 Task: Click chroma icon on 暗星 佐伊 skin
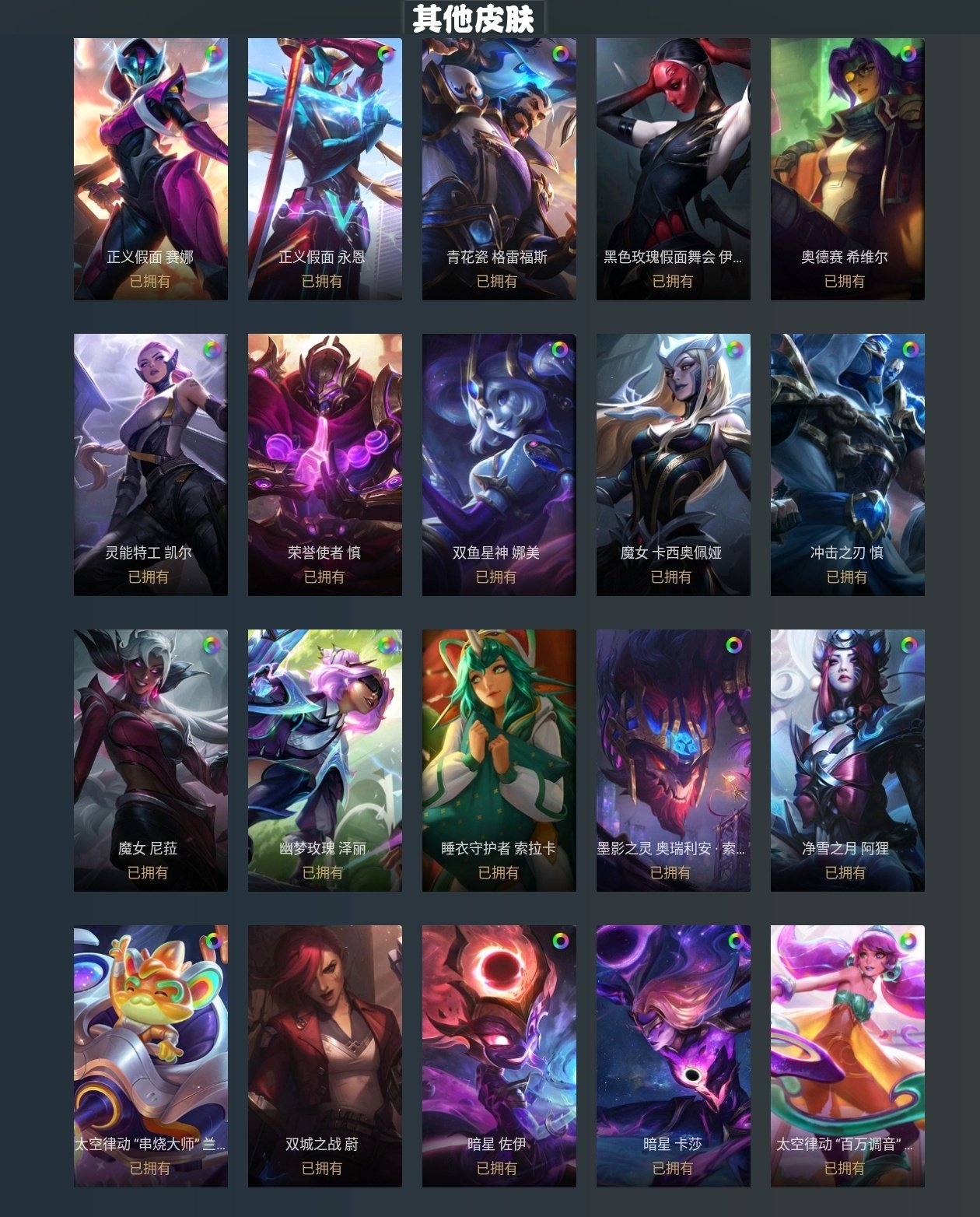(x=560, y=941)
